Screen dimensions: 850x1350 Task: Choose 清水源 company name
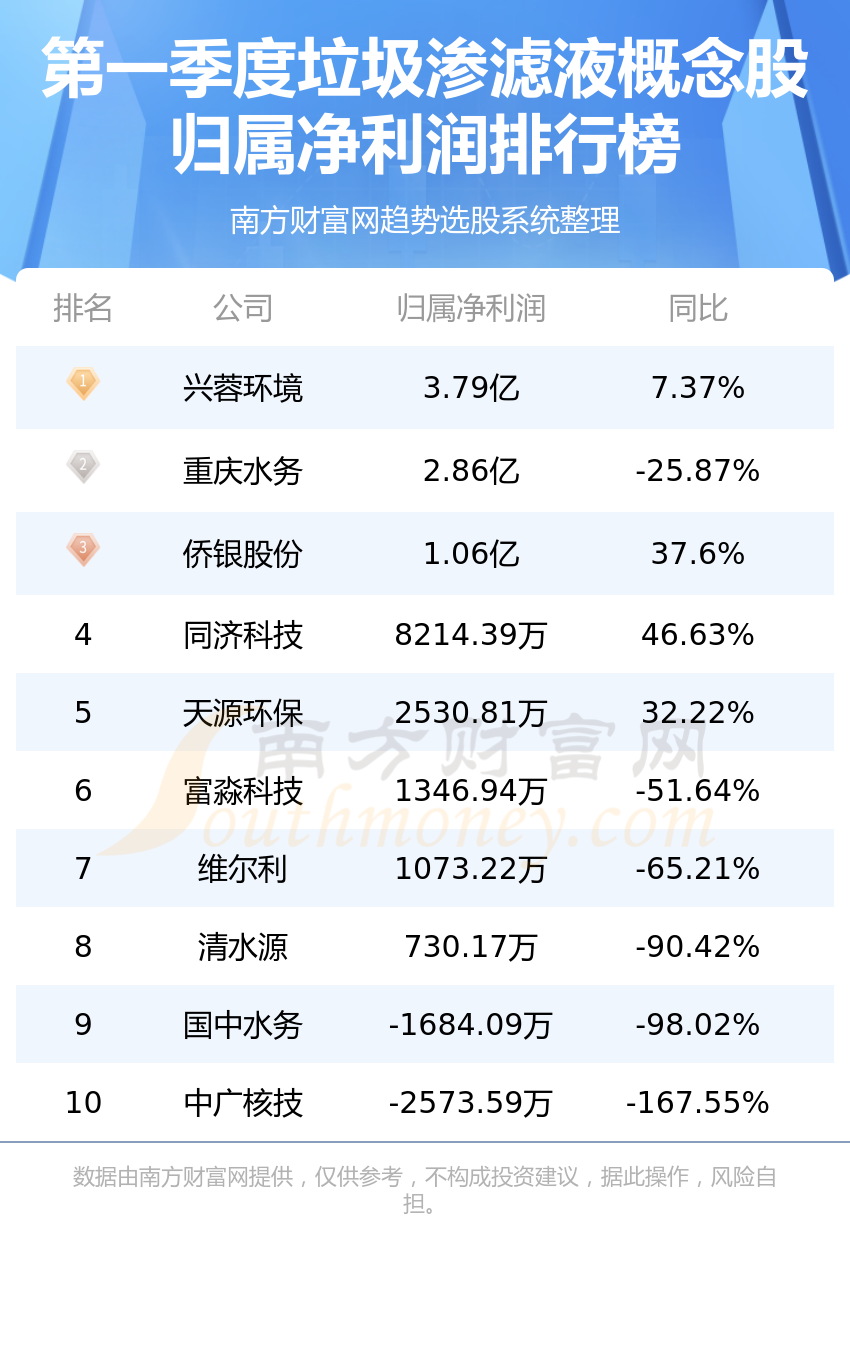[243, 947]
